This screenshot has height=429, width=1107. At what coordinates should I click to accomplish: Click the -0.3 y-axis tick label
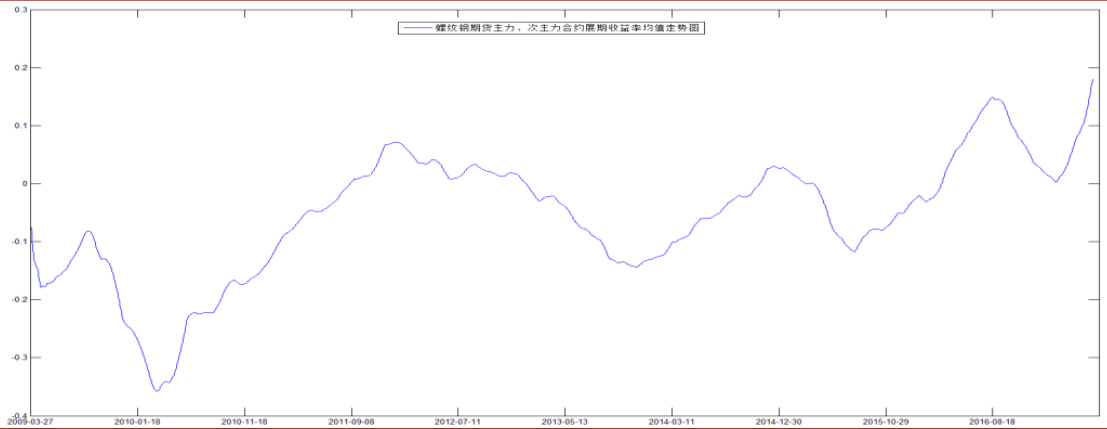19,357
